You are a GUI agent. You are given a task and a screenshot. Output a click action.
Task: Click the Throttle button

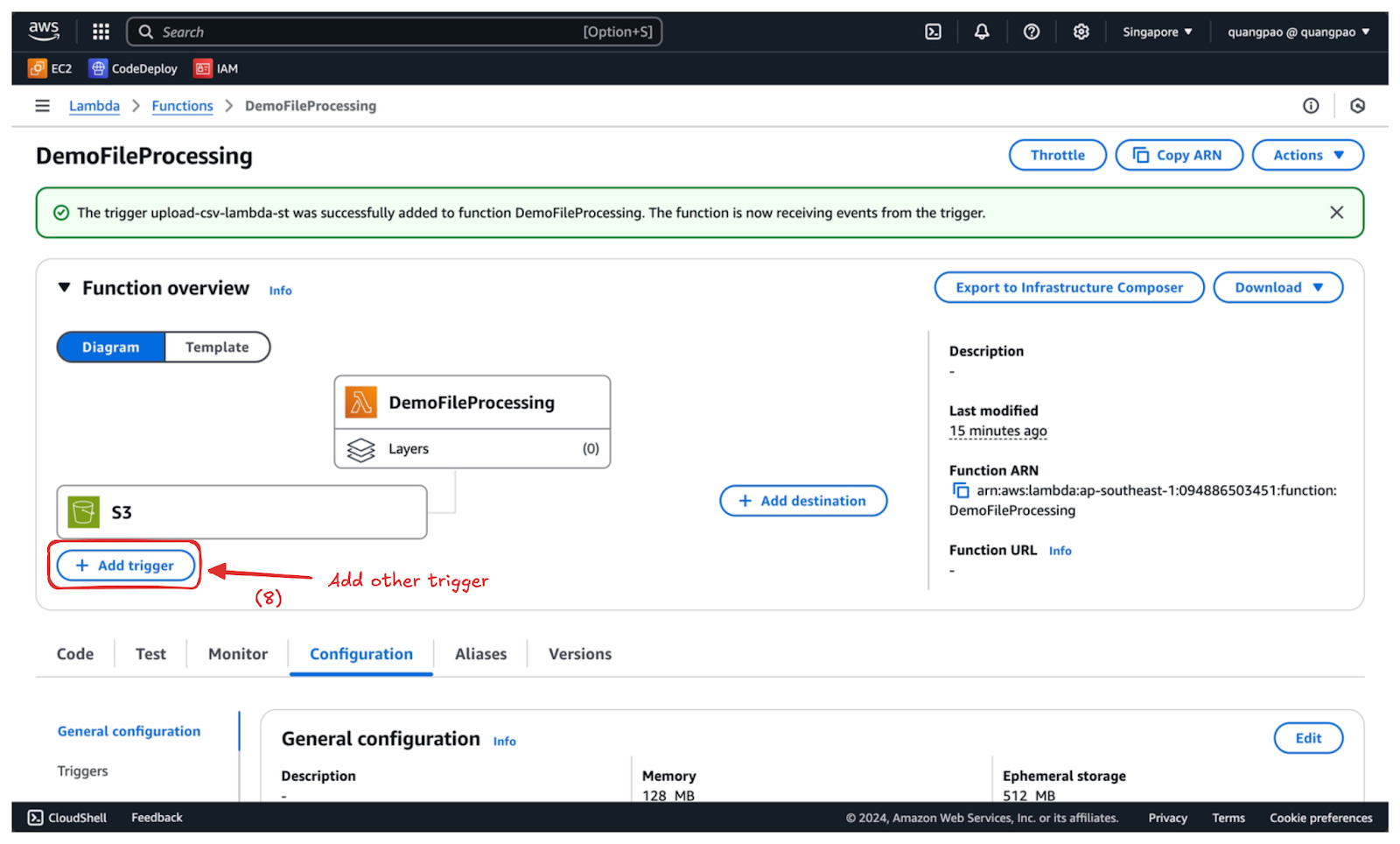click(1058, 155)
